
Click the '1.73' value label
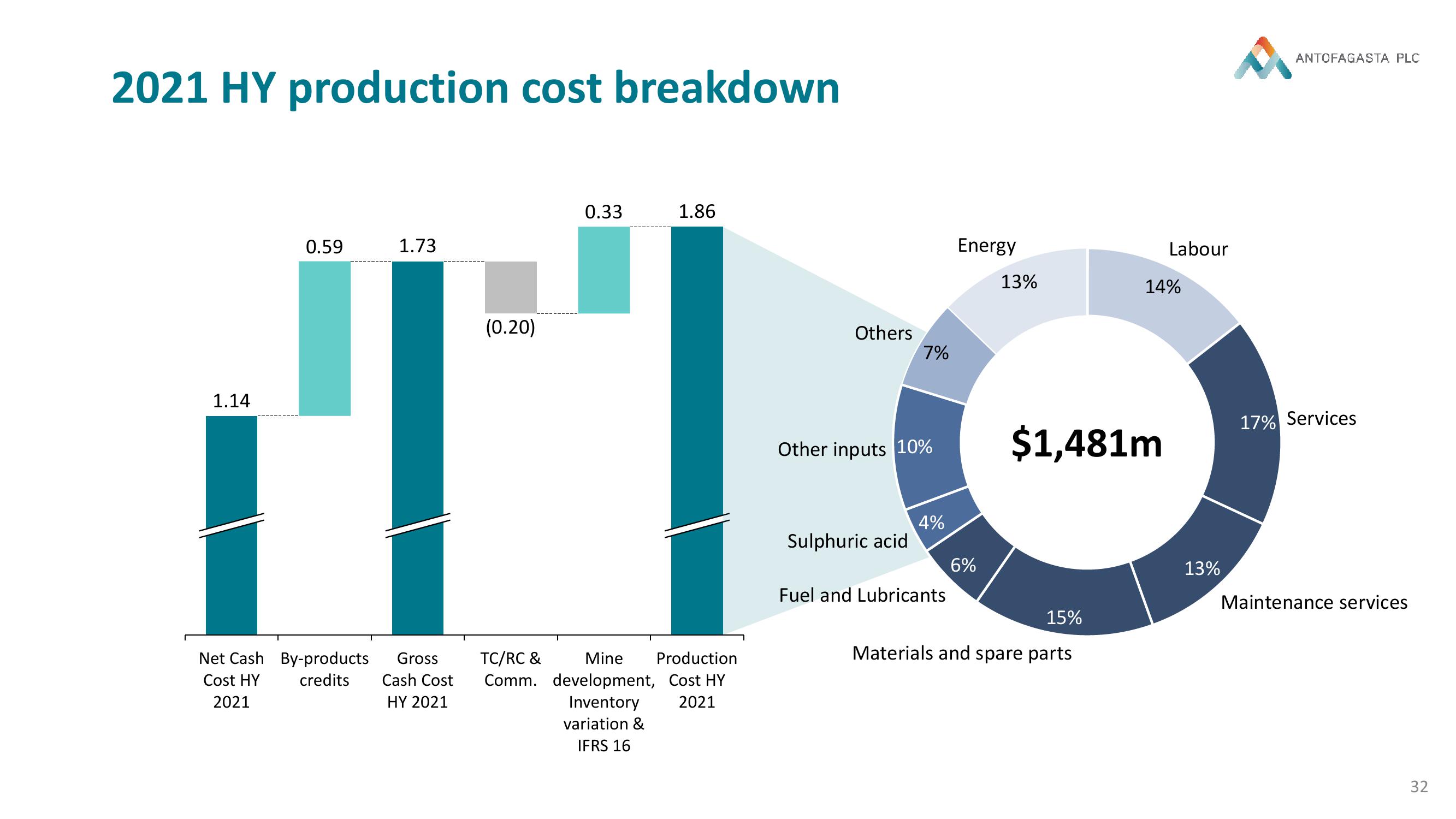(418, 246)
